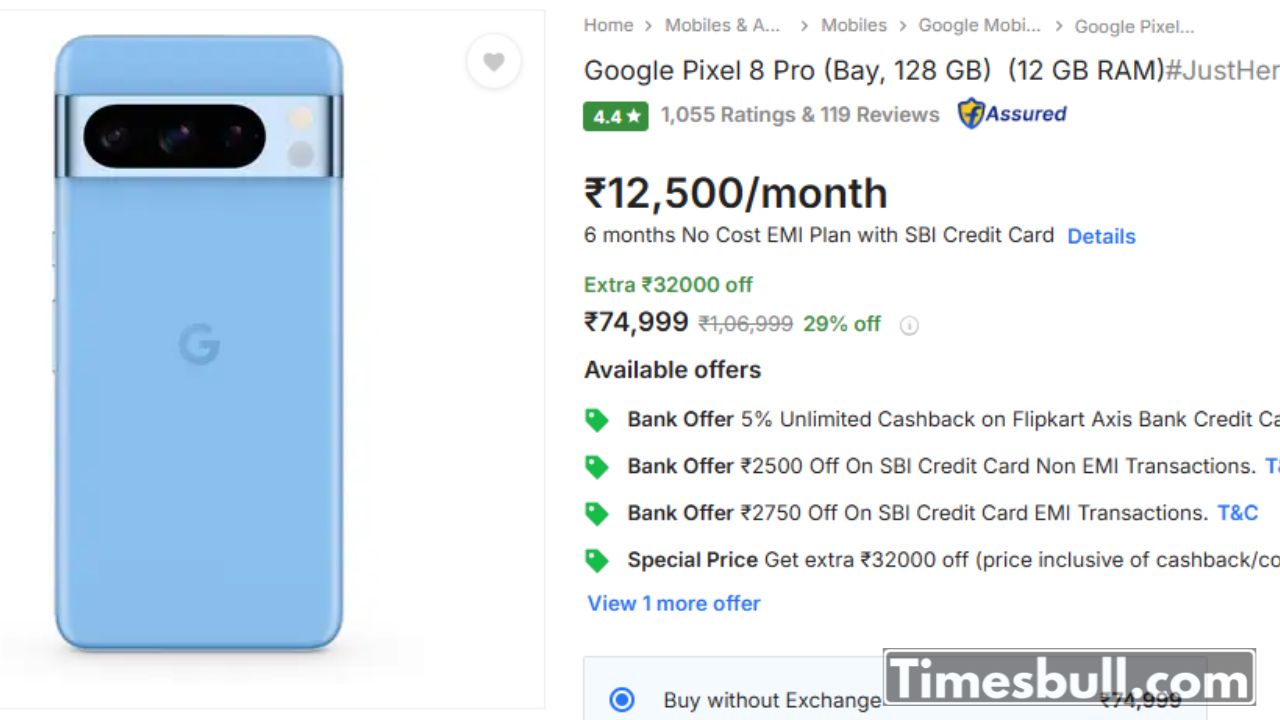Click the Flipkart Assured badge

1012,114
